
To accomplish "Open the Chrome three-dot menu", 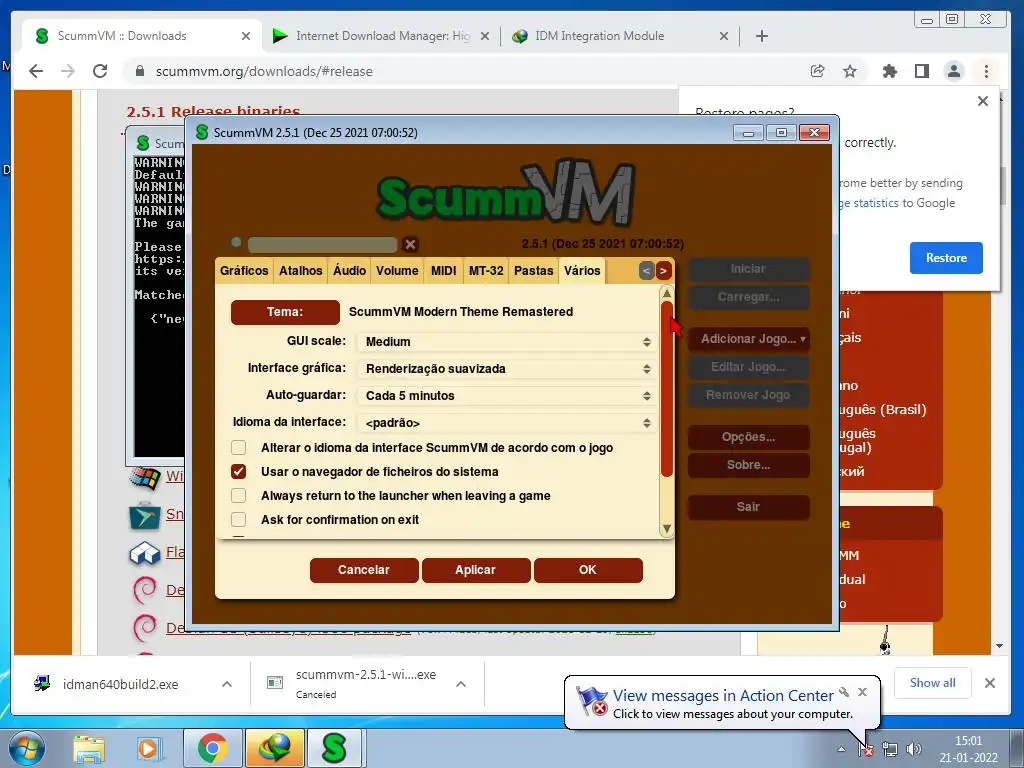I will pos(986,71).
